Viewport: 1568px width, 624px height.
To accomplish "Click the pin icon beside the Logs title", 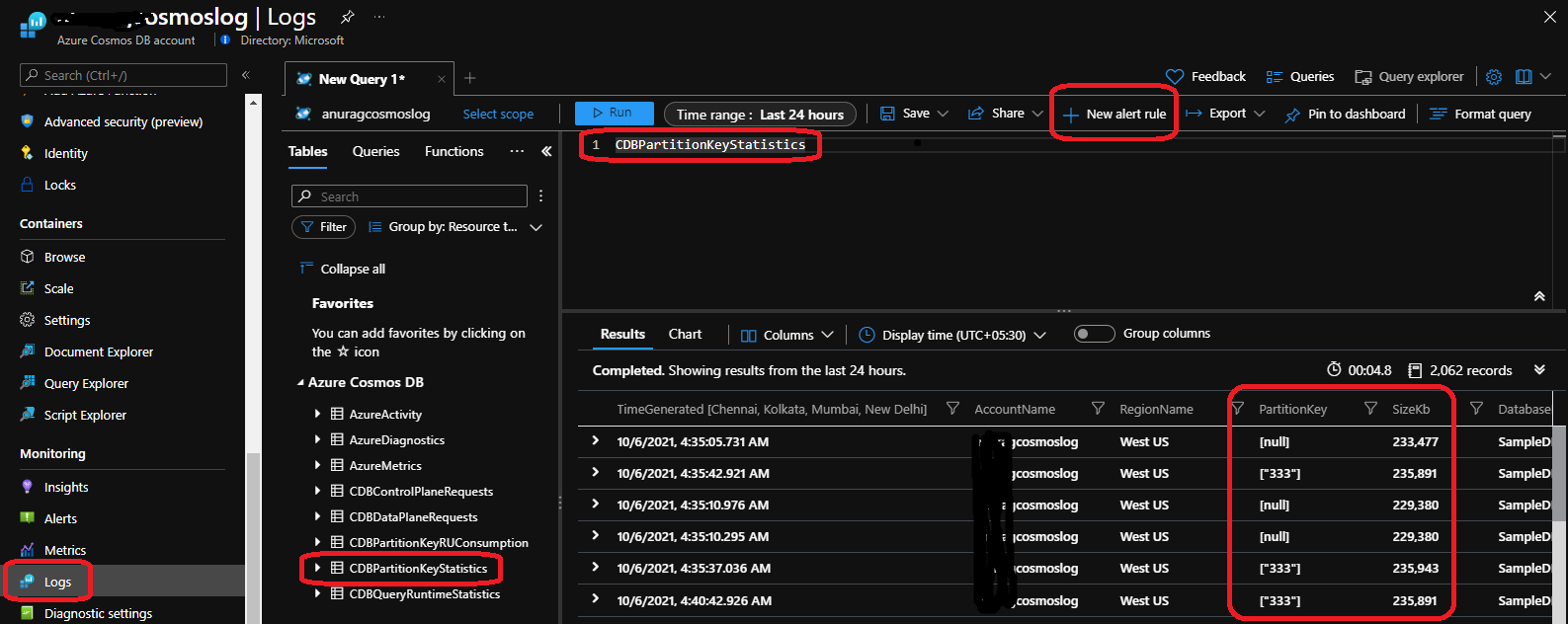I will [x=347, y=17].
